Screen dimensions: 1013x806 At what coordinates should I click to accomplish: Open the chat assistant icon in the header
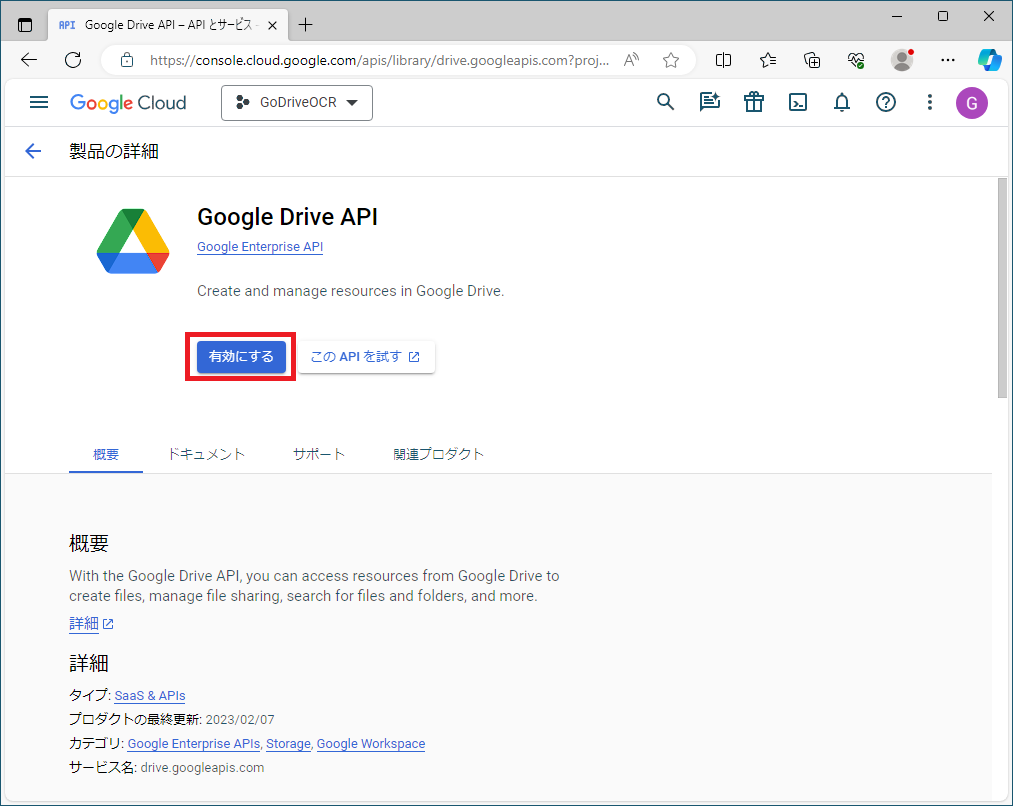(x=709, y=102)
